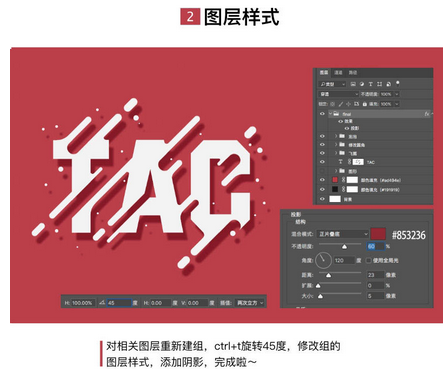Click the drop shadow color swatch #853236
Screen dimensions: 444x369
coord(378,234)
